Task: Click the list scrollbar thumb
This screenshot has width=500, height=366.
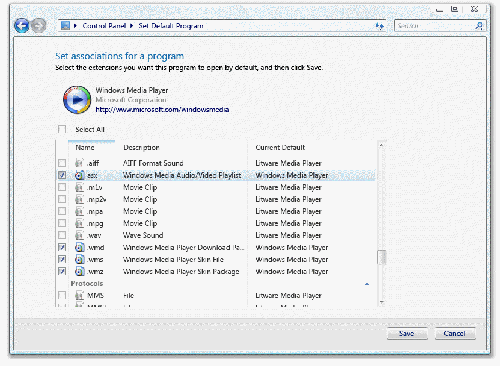Action: (x=381, y=257)
